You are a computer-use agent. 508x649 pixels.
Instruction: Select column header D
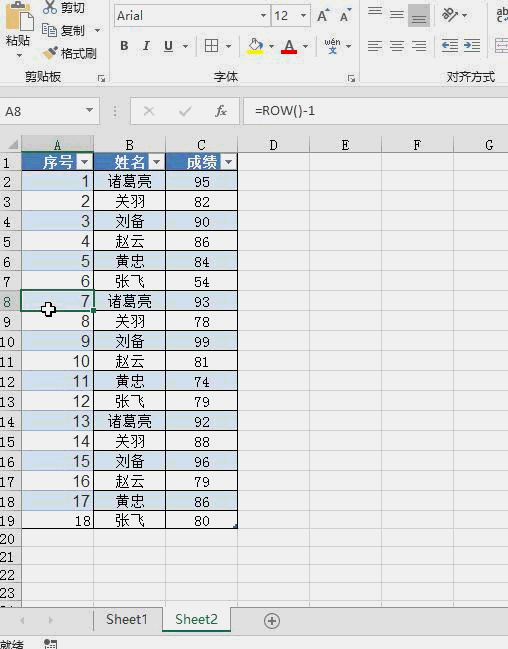pos(273,145)
